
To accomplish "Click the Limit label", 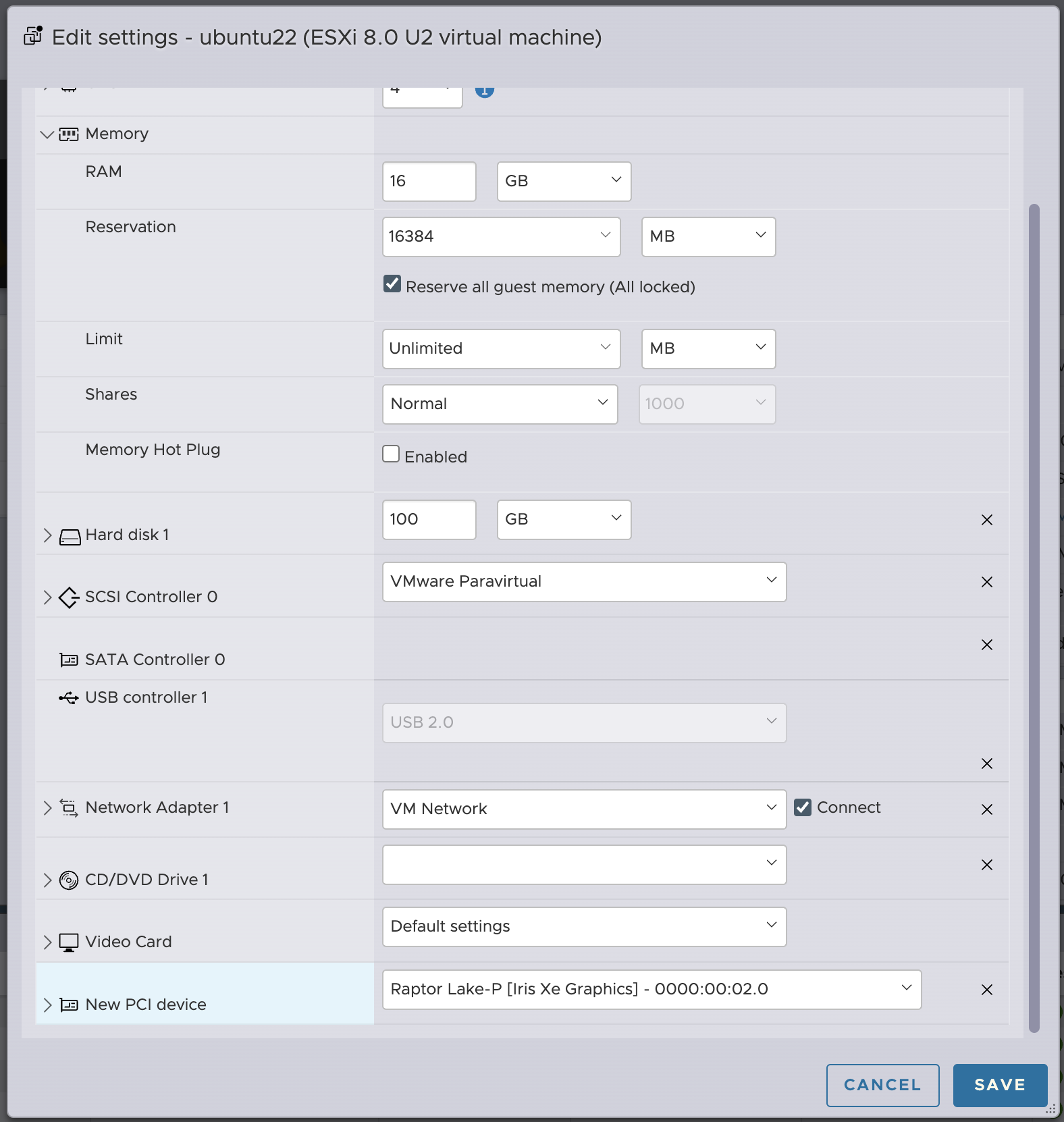I will (104, 339).
